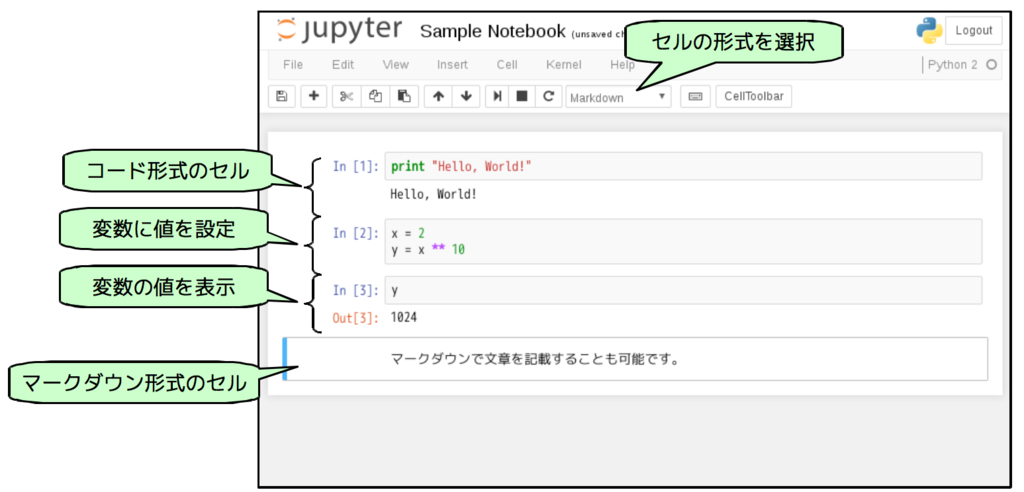Click the In [2]: prompt label

click(355, 233)
